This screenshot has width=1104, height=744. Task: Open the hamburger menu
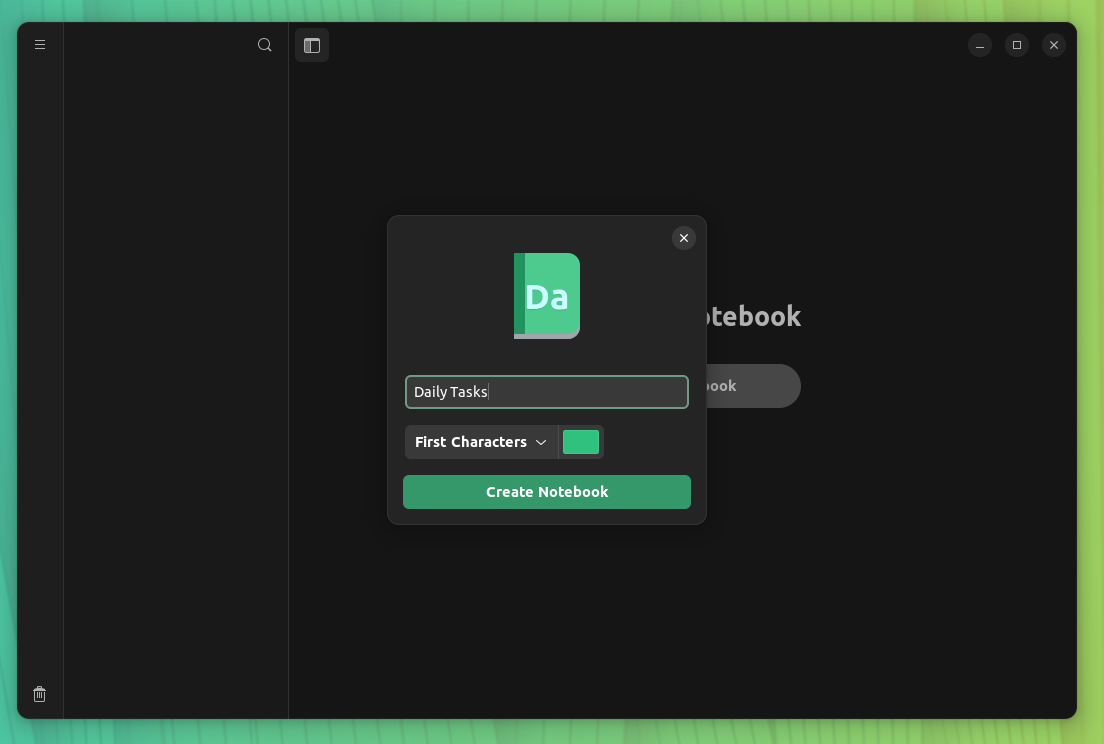(39, 44)
